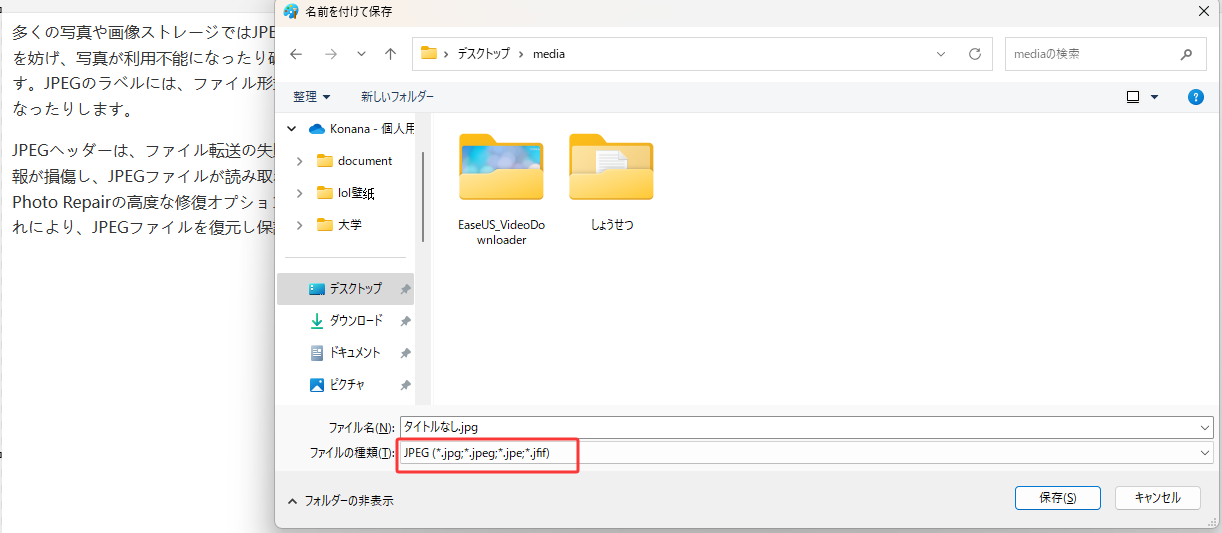Go up one folder level
This screenshot has height=533, width=1222.
pos(391,54)
